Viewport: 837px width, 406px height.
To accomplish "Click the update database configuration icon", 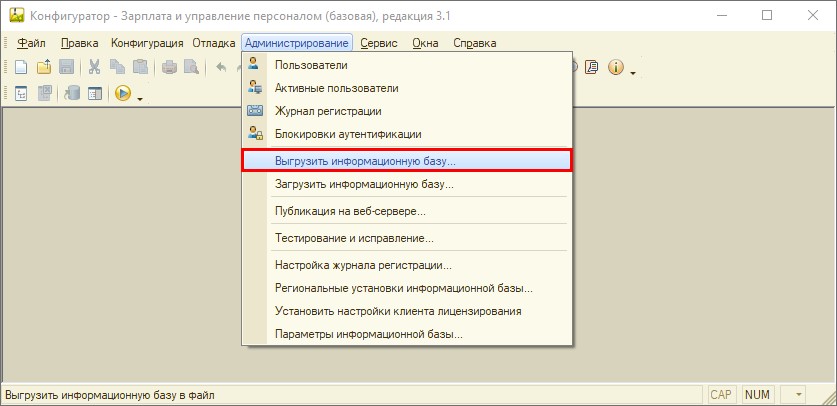I will pos(72,94).
